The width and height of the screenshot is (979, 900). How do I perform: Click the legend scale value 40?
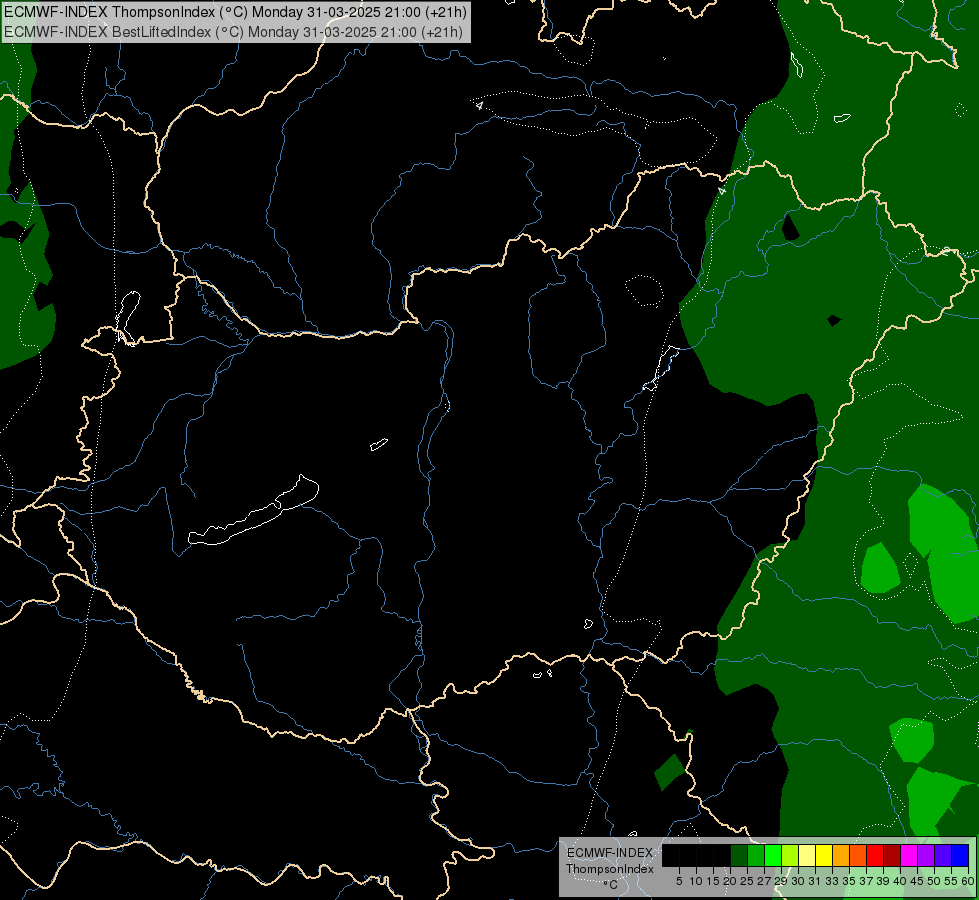pos(900,881)
